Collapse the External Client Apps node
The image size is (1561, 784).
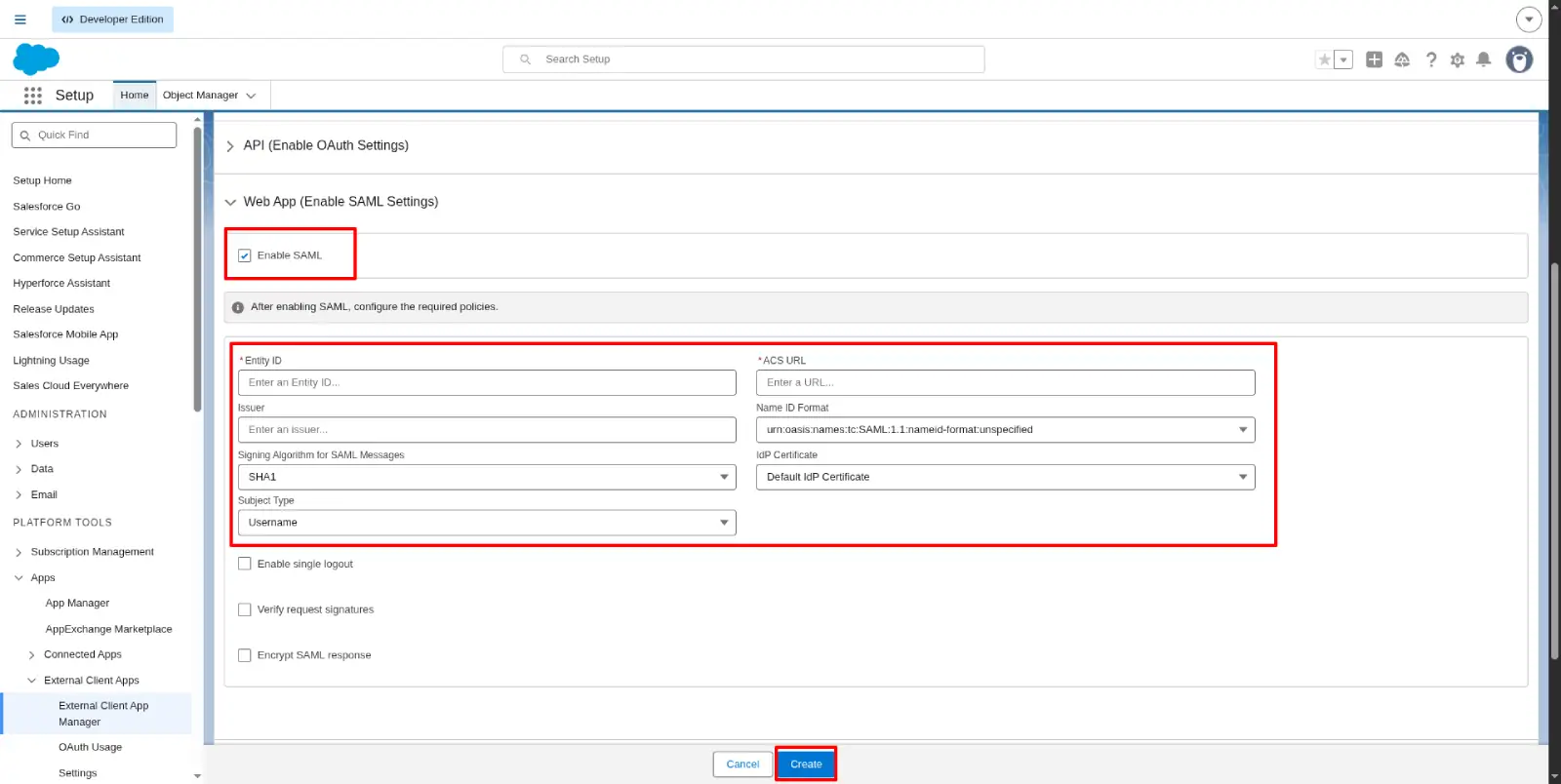coord(32,681)
